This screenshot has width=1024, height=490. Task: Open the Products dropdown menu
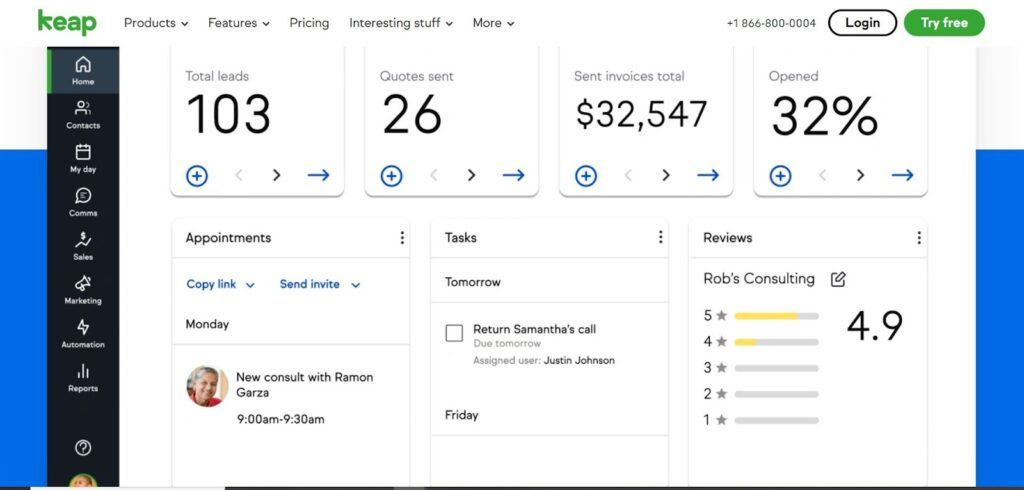156,23
